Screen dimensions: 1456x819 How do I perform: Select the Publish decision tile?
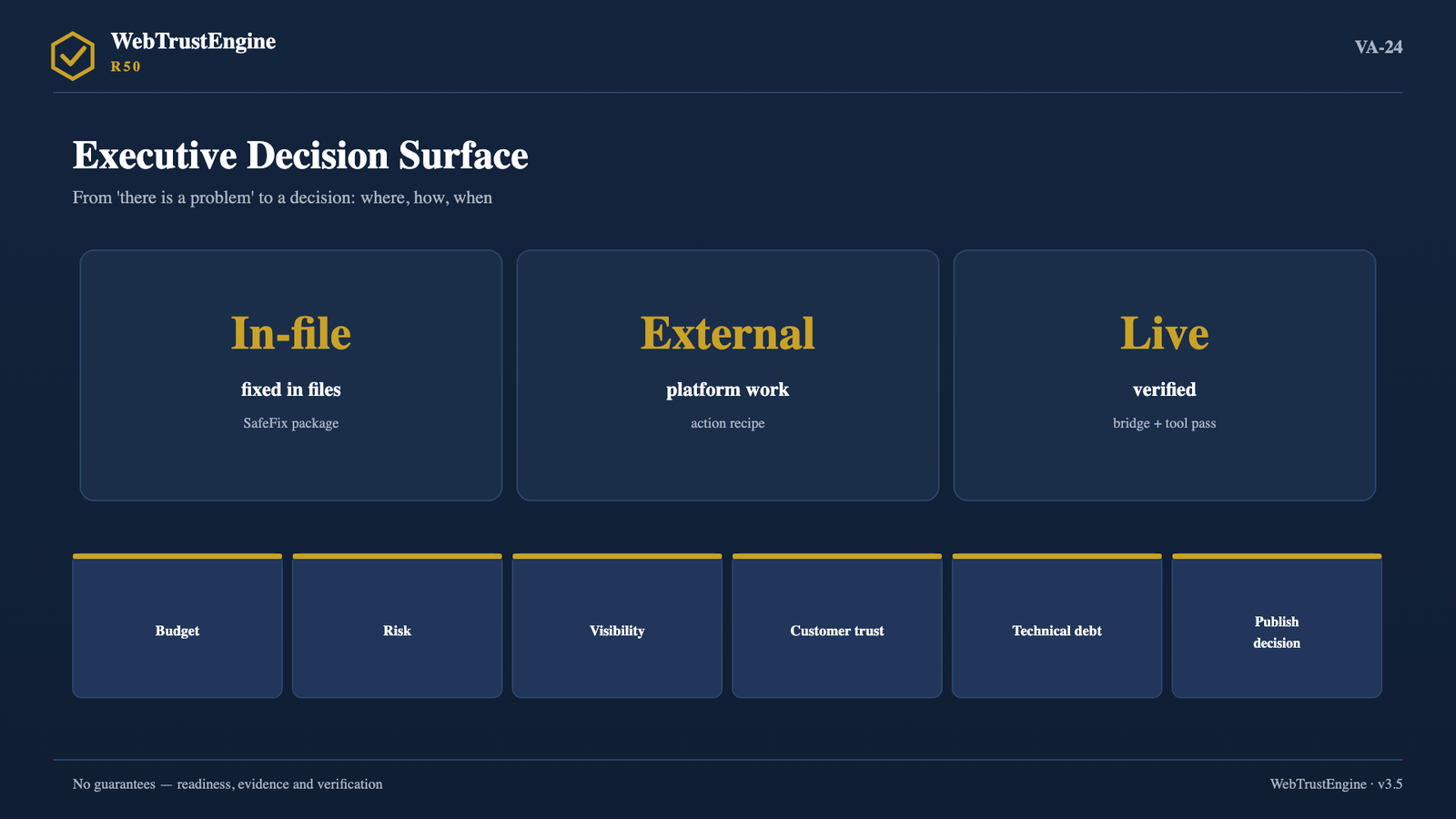tap(1277, 626)
